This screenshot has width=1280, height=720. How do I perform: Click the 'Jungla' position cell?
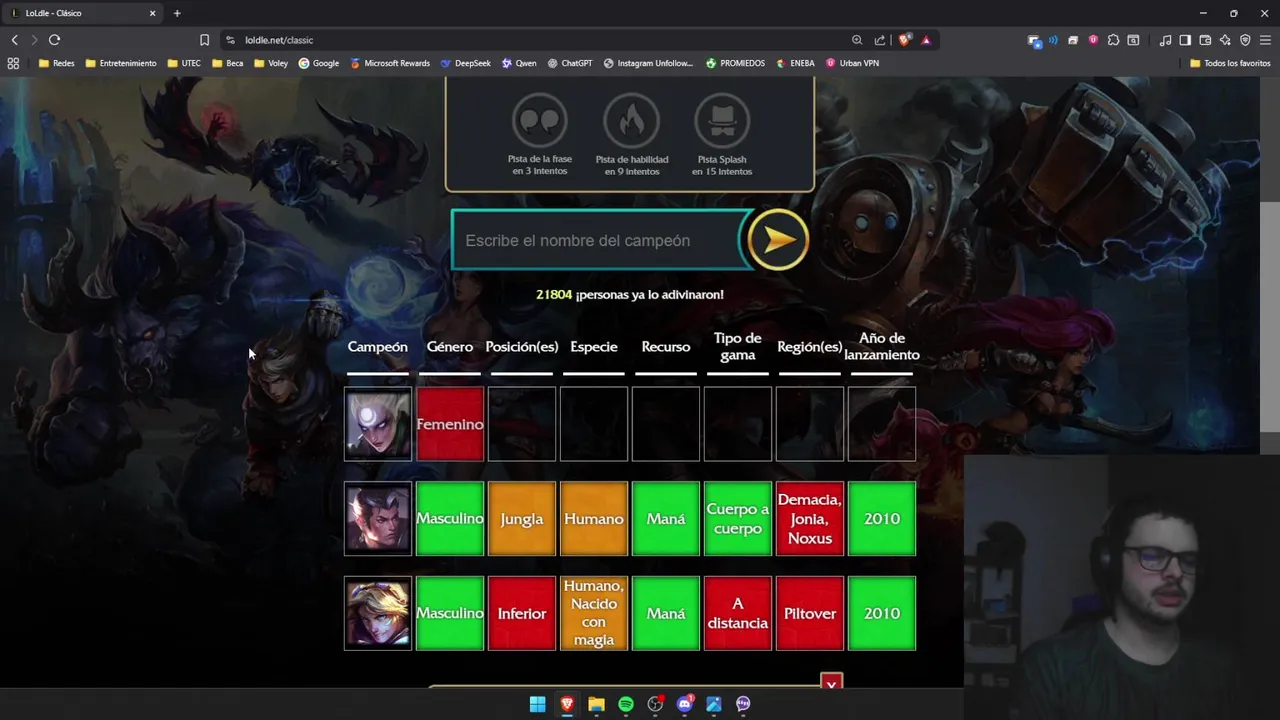tap(522, 518)
